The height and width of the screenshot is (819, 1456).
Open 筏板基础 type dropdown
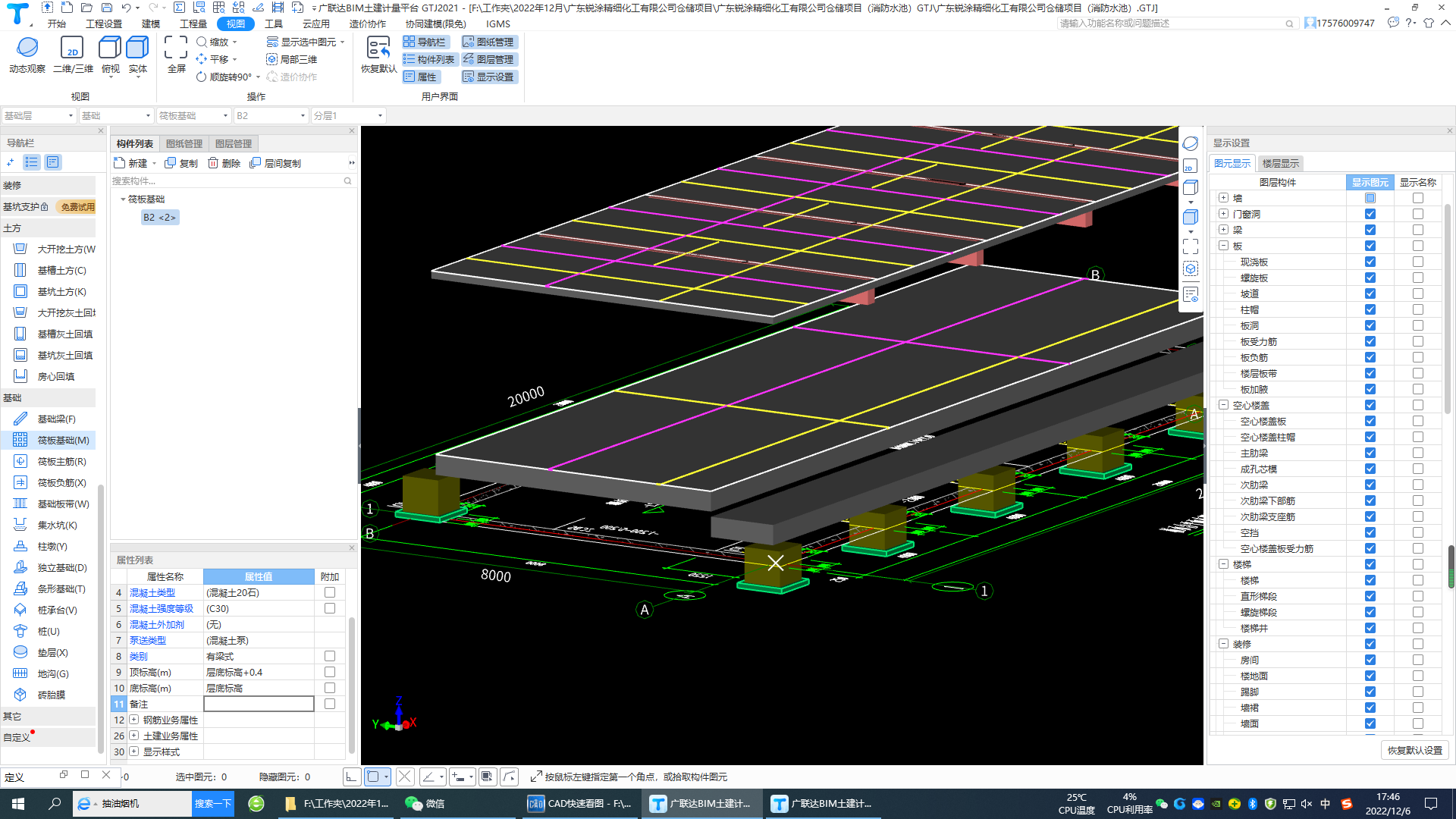pos(193,116)
